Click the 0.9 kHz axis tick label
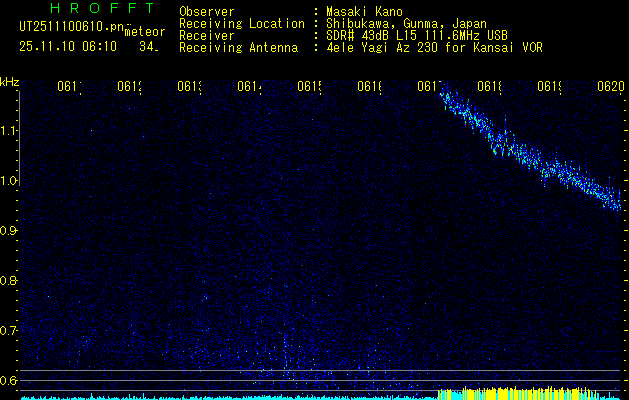Screen dimensions: 629x400 coord(9,231)
